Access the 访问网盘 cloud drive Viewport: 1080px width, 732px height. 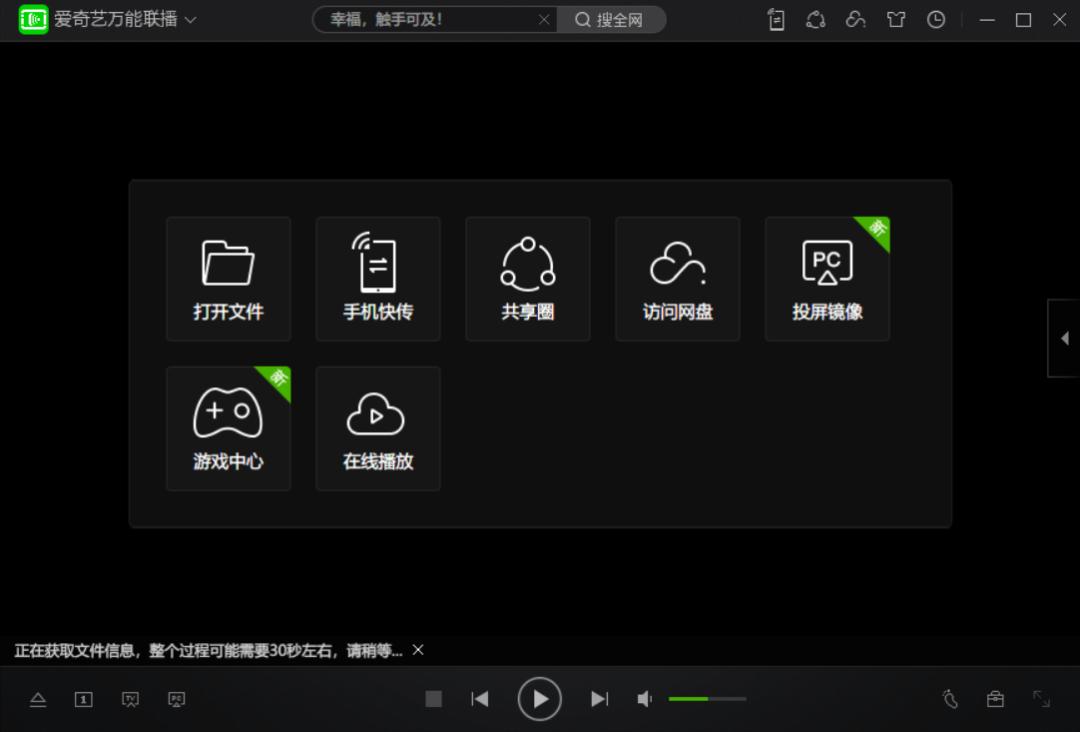(x=677, y=278)
